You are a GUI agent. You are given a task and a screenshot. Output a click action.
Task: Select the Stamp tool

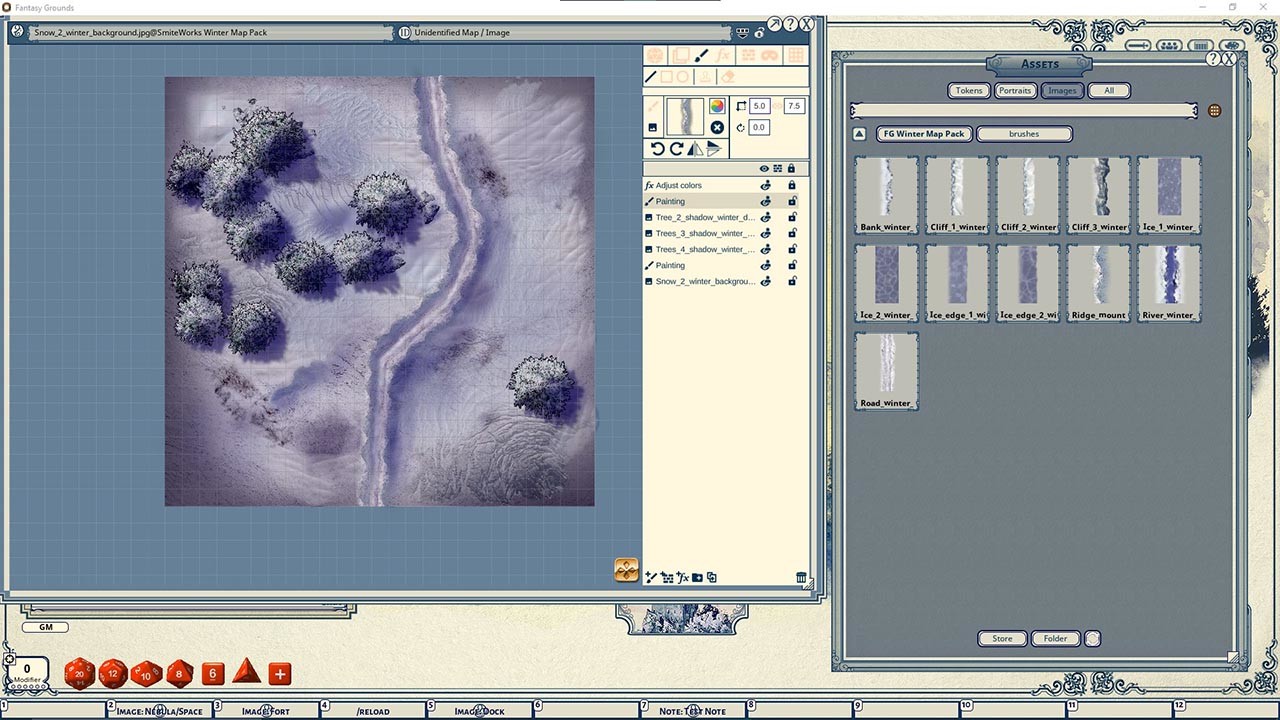point(703,77)
